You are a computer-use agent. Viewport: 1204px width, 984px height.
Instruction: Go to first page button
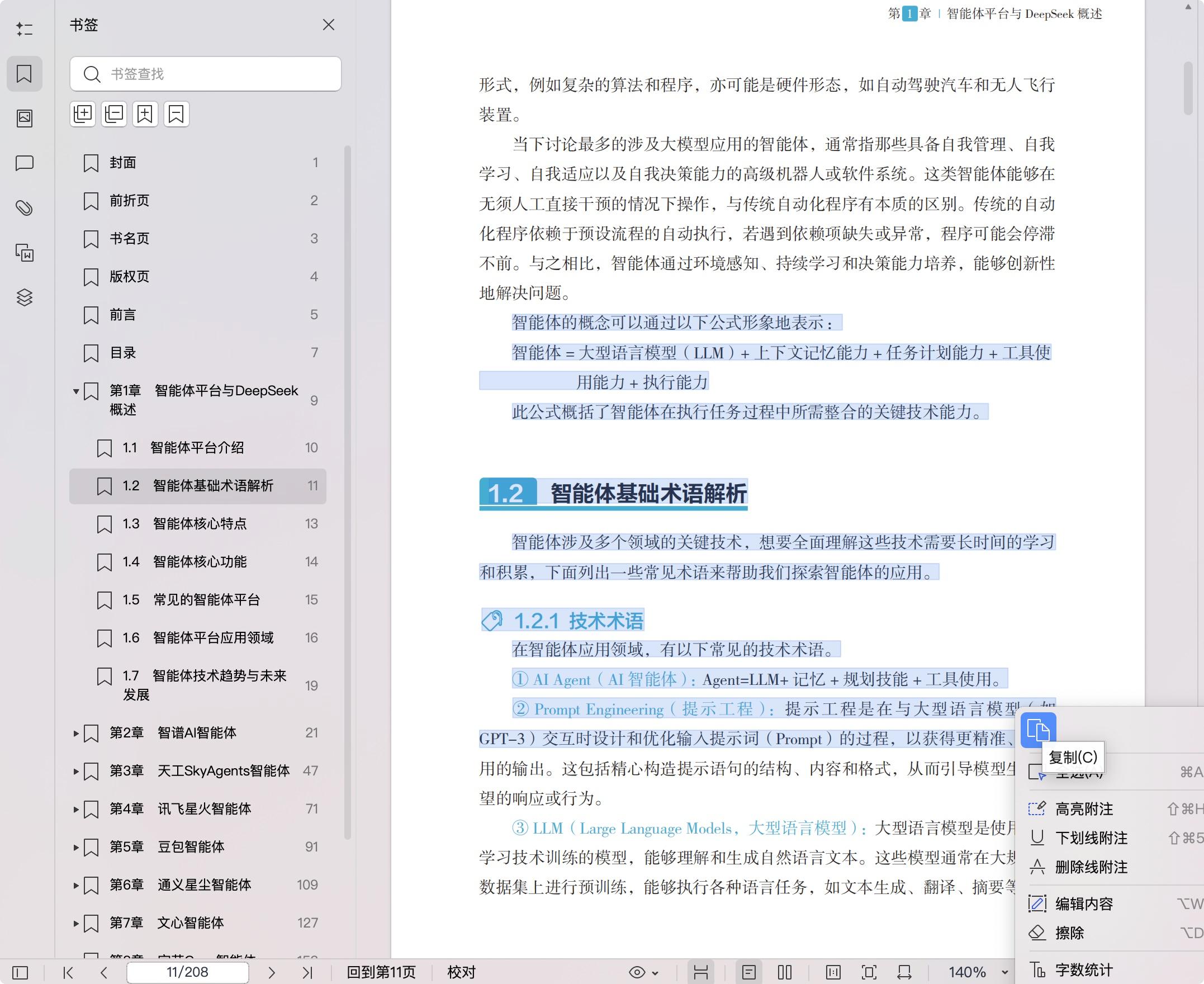coord(69,973)
